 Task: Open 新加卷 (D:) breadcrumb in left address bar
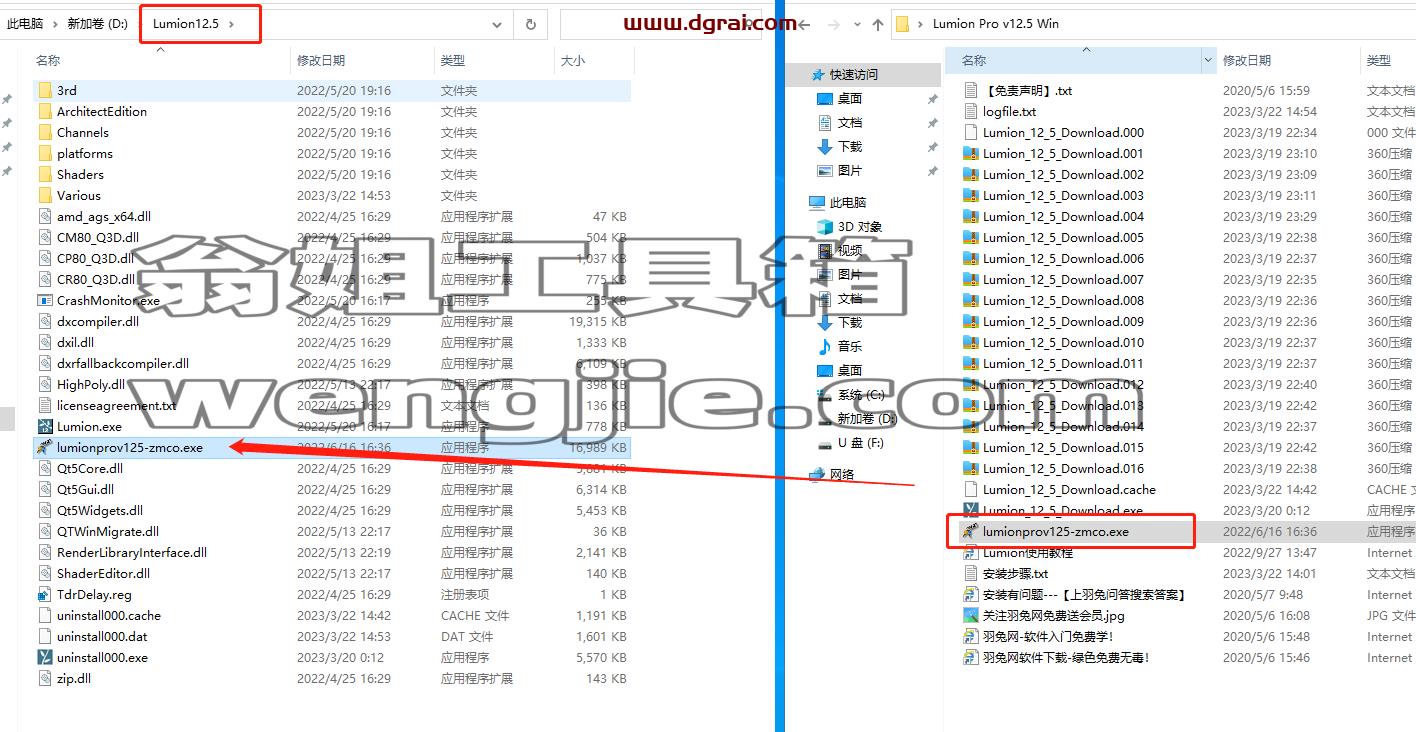coord(98,24)
